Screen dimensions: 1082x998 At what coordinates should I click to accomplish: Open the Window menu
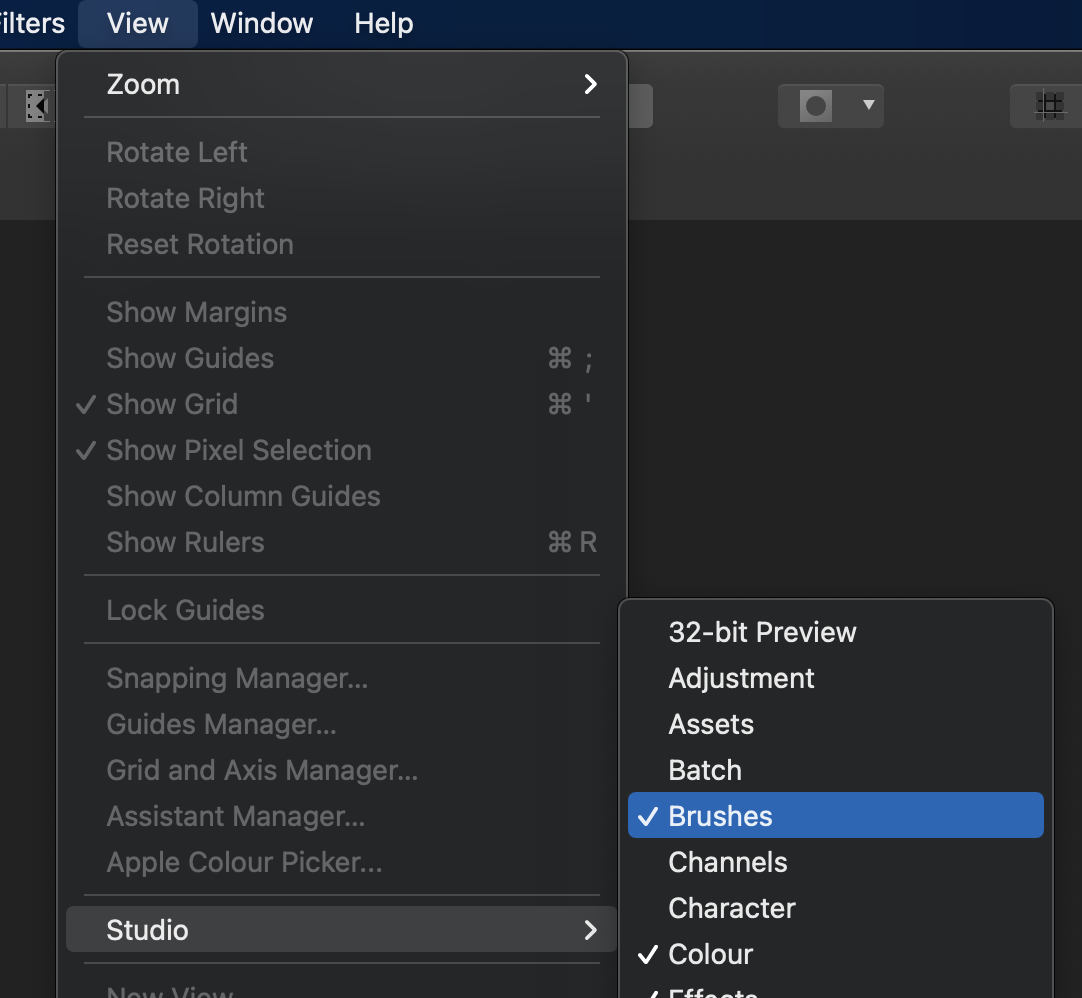coord(262,23)
